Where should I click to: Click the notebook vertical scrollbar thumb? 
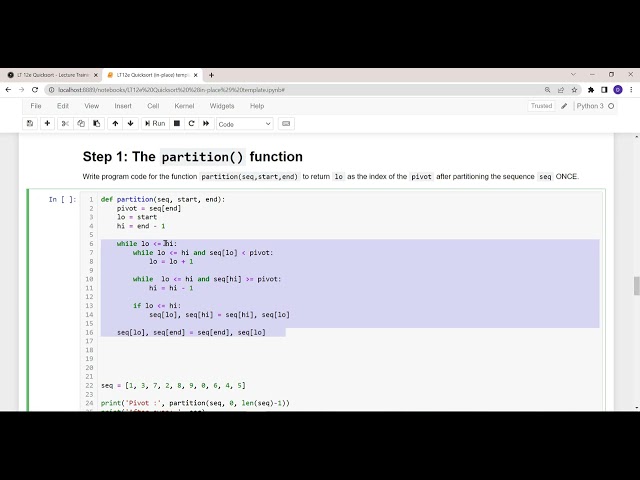click(636, 285)
